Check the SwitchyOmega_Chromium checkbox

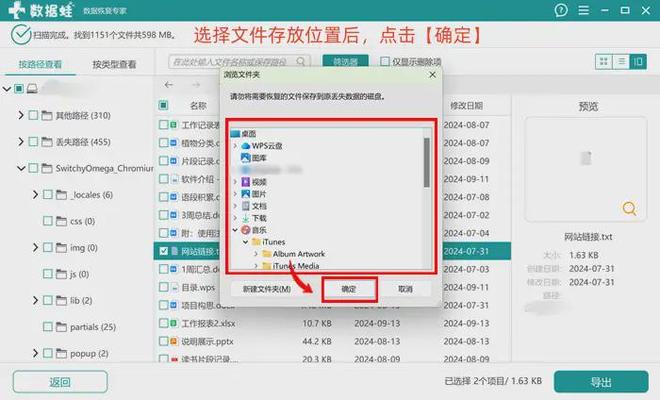click(33, 168)
